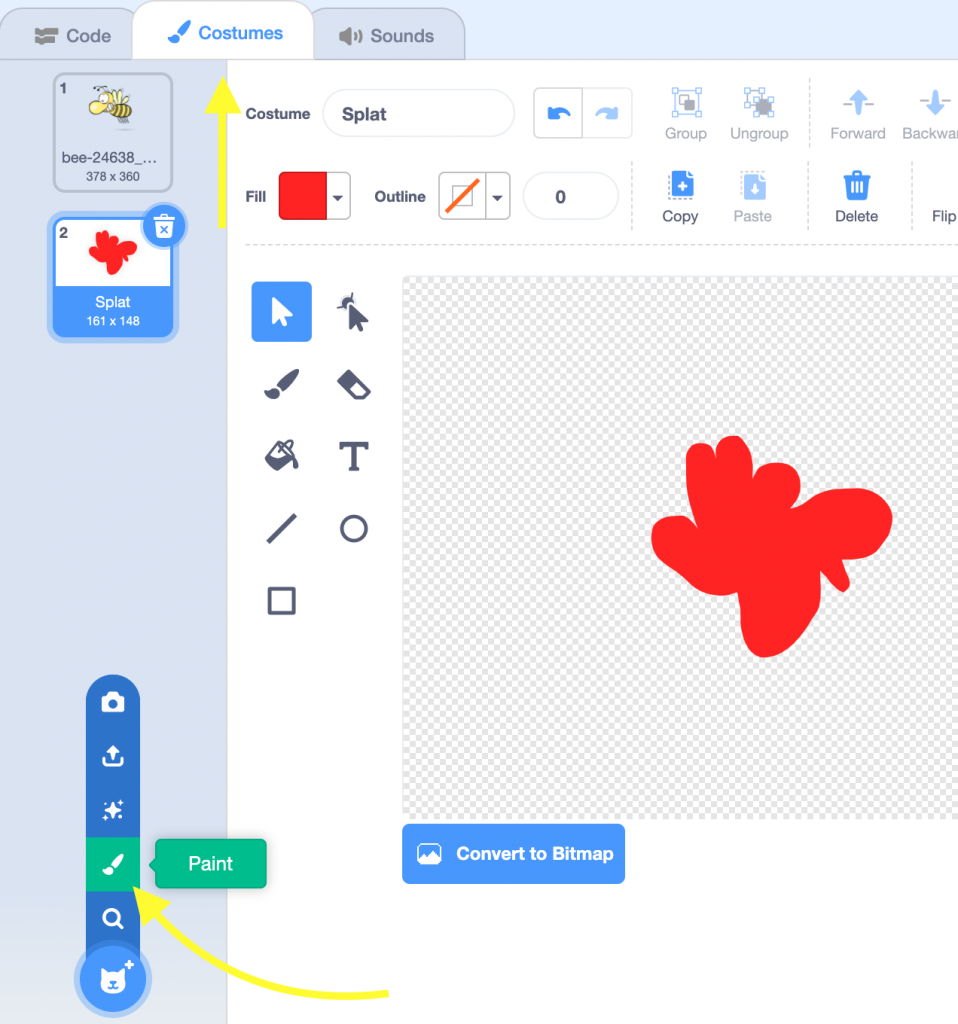Click the undo arrow button
Screen dimensions: 958x1024
point(558,114)
